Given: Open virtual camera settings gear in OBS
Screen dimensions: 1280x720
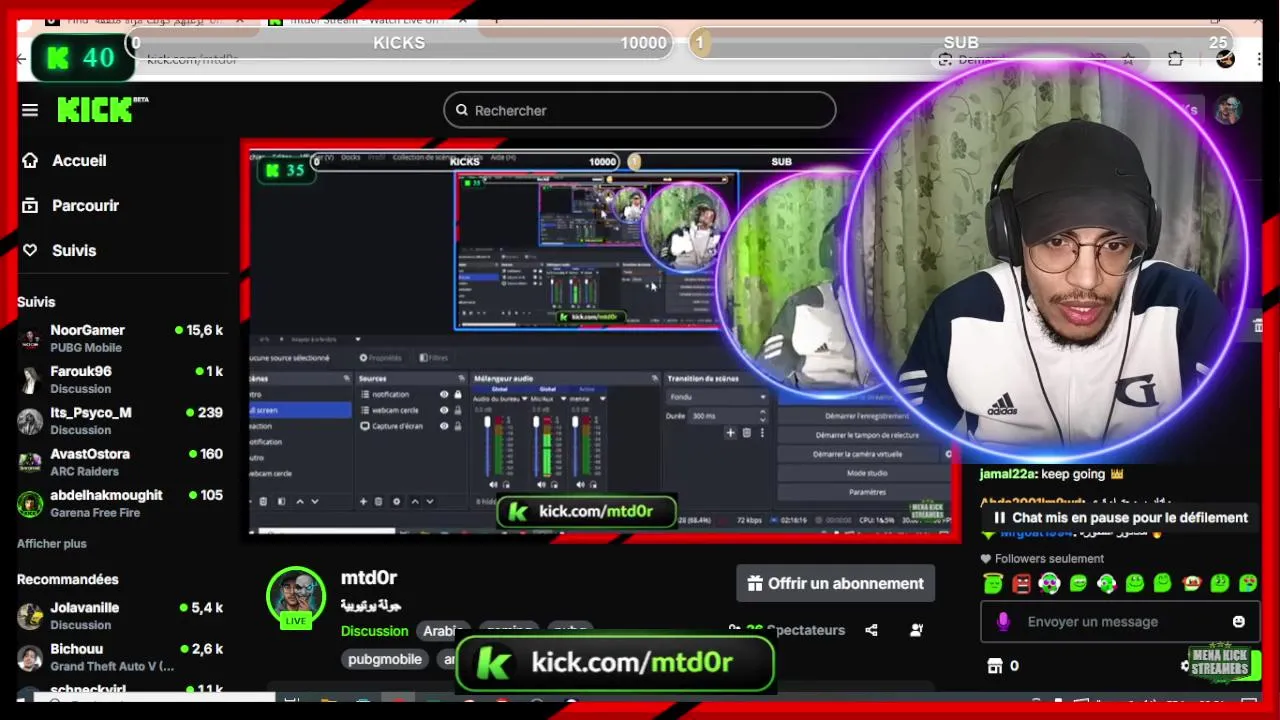Looking at the screenshot, I should pos(948,454).
